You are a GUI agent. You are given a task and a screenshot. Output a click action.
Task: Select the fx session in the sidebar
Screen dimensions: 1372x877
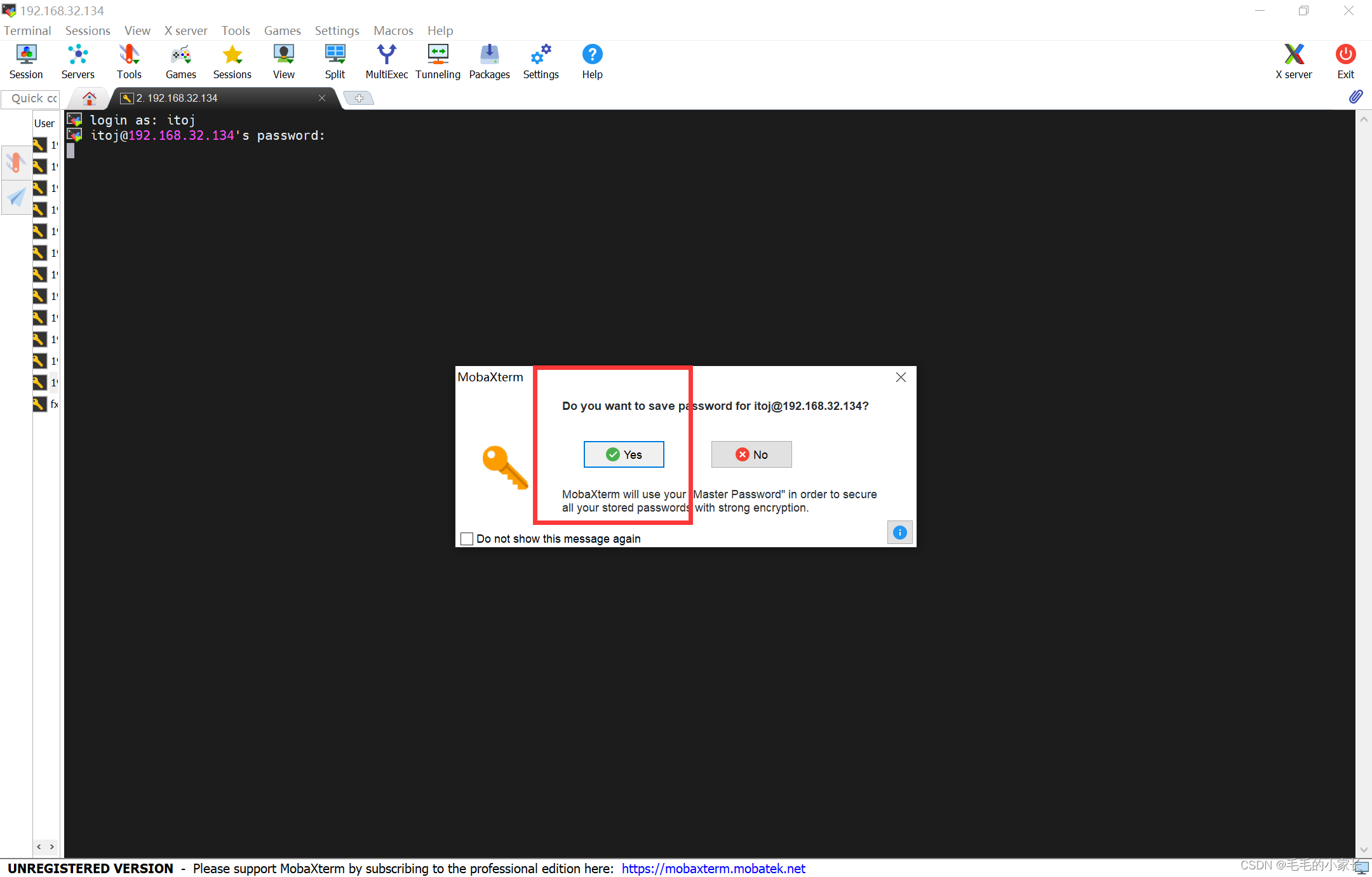coord(46,404)
